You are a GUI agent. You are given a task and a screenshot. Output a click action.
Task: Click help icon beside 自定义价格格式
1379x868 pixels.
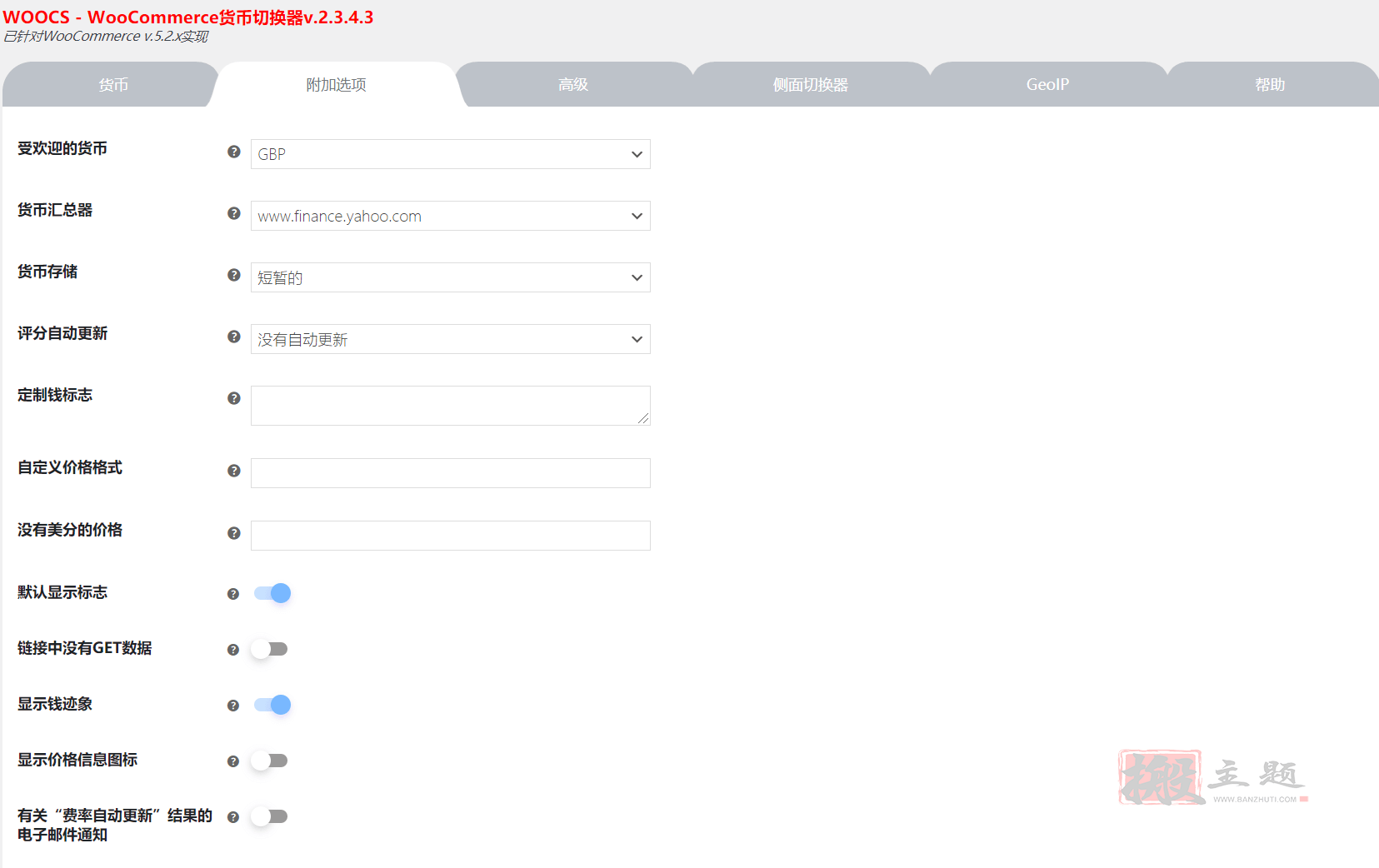tap(234, 471)
